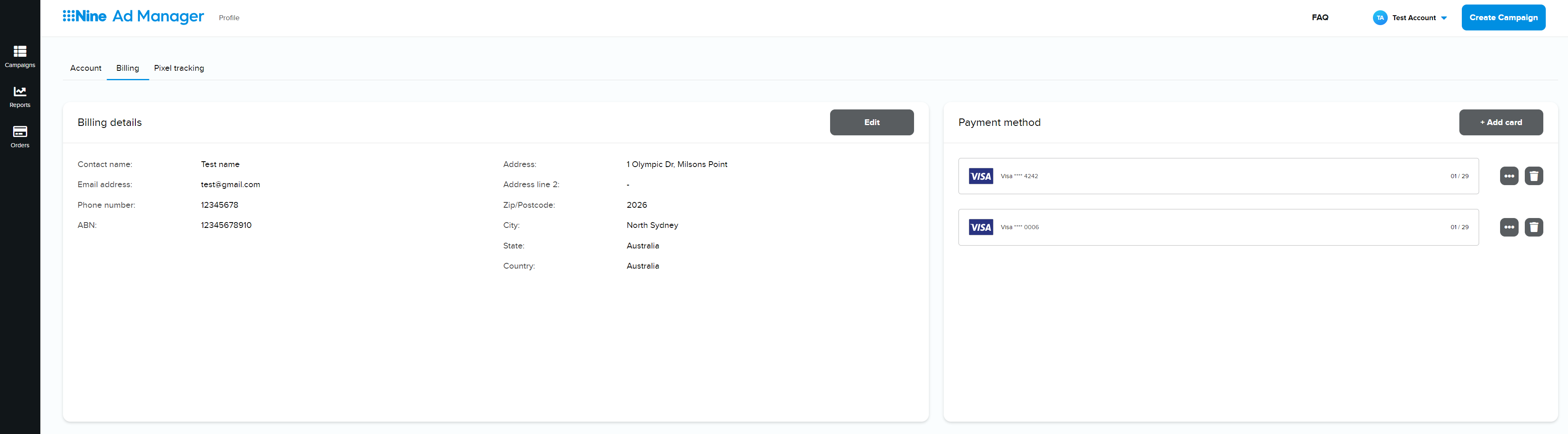Click the city value North Sydney
Screen dimensions: 1568x434
pyautogui.click(x=653, y=225)
